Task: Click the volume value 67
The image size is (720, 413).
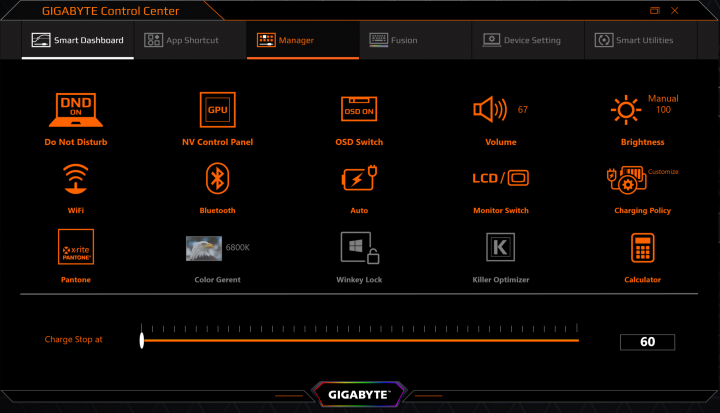Action: point(523,109)
